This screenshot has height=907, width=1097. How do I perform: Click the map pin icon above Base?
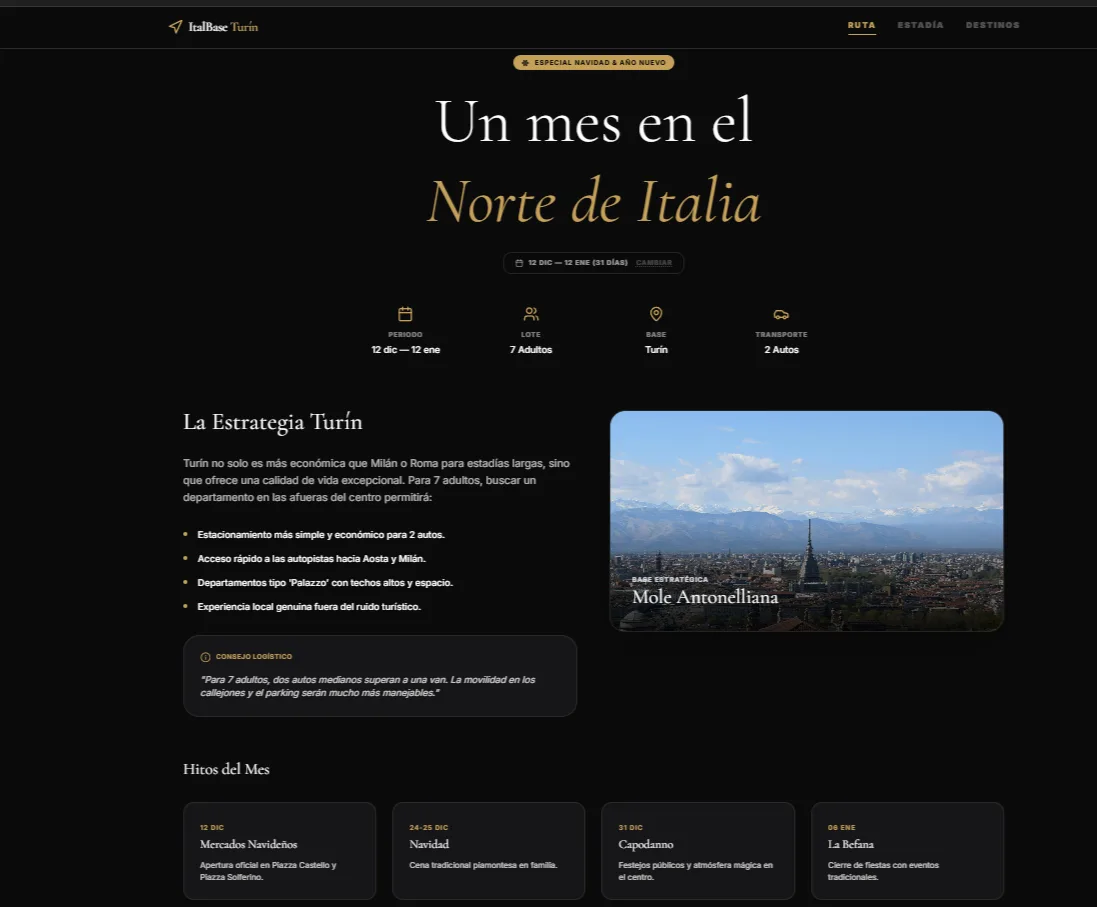pos(656,314)
